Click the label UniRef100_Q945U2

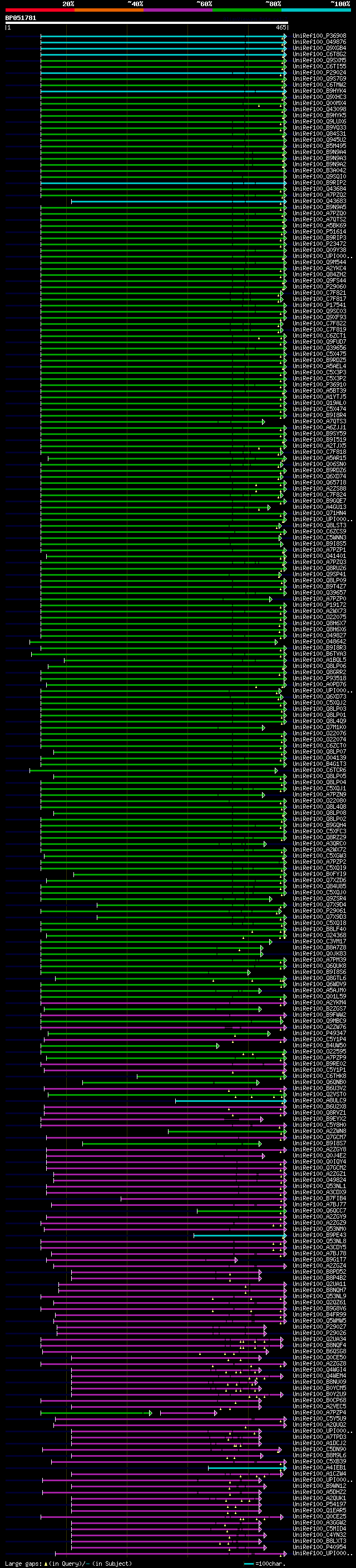(x=319, y=140)
